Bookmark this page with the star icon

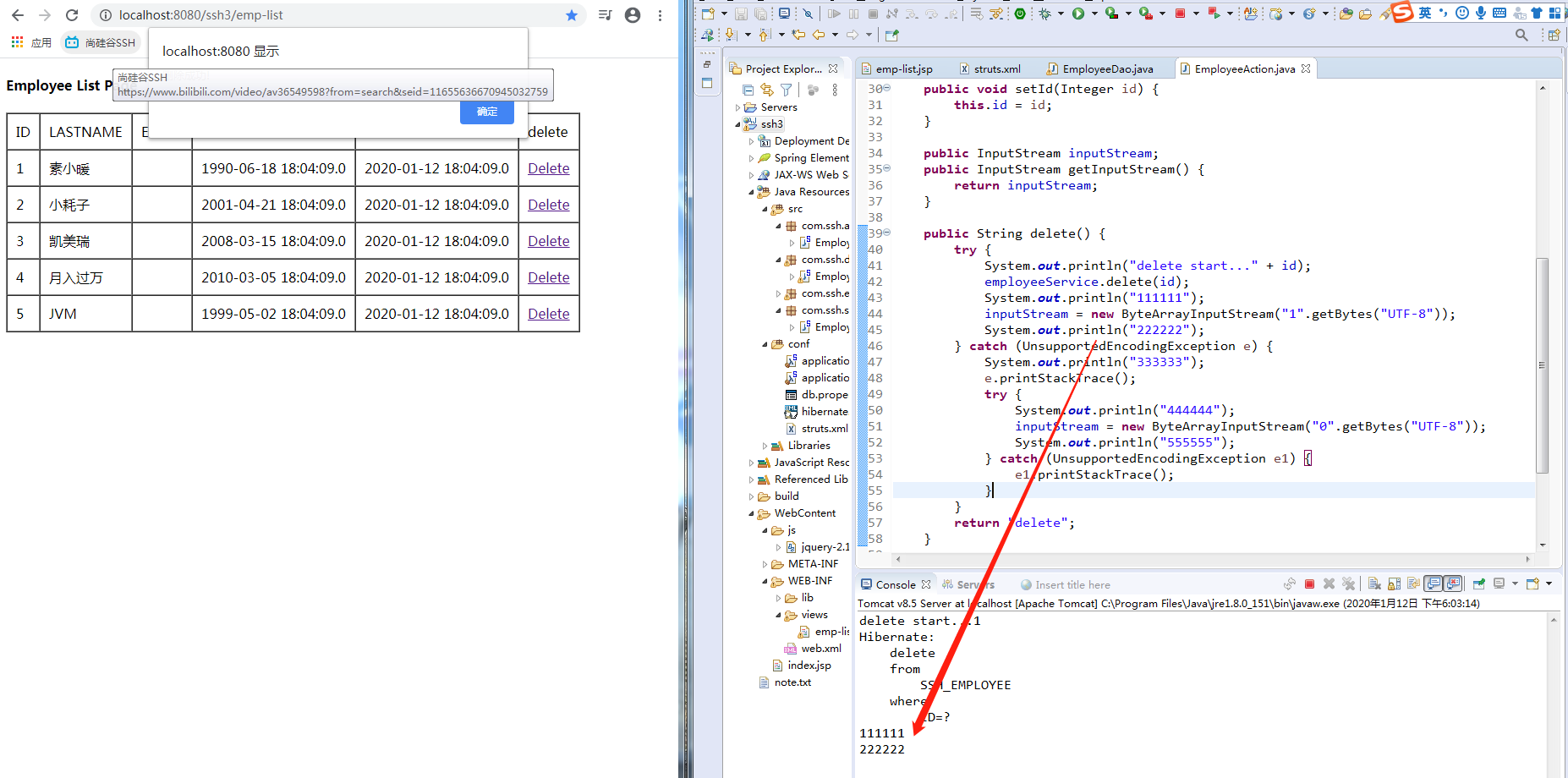click(x=572, y=15)
